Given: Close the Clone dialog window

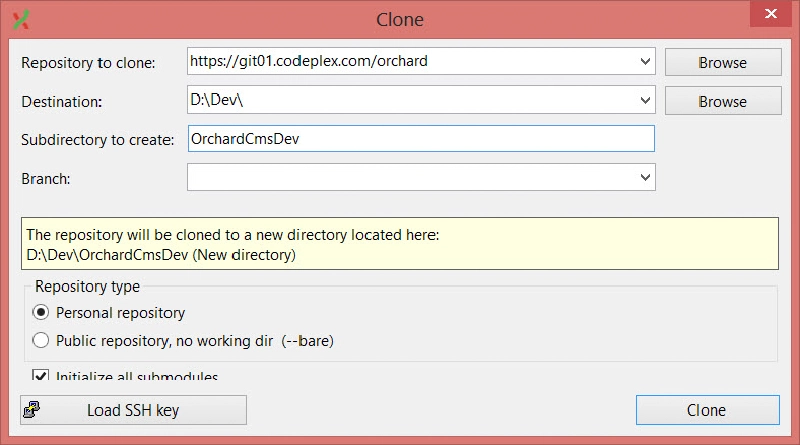Looking at the screenshot, I should (x=770, y=14).
